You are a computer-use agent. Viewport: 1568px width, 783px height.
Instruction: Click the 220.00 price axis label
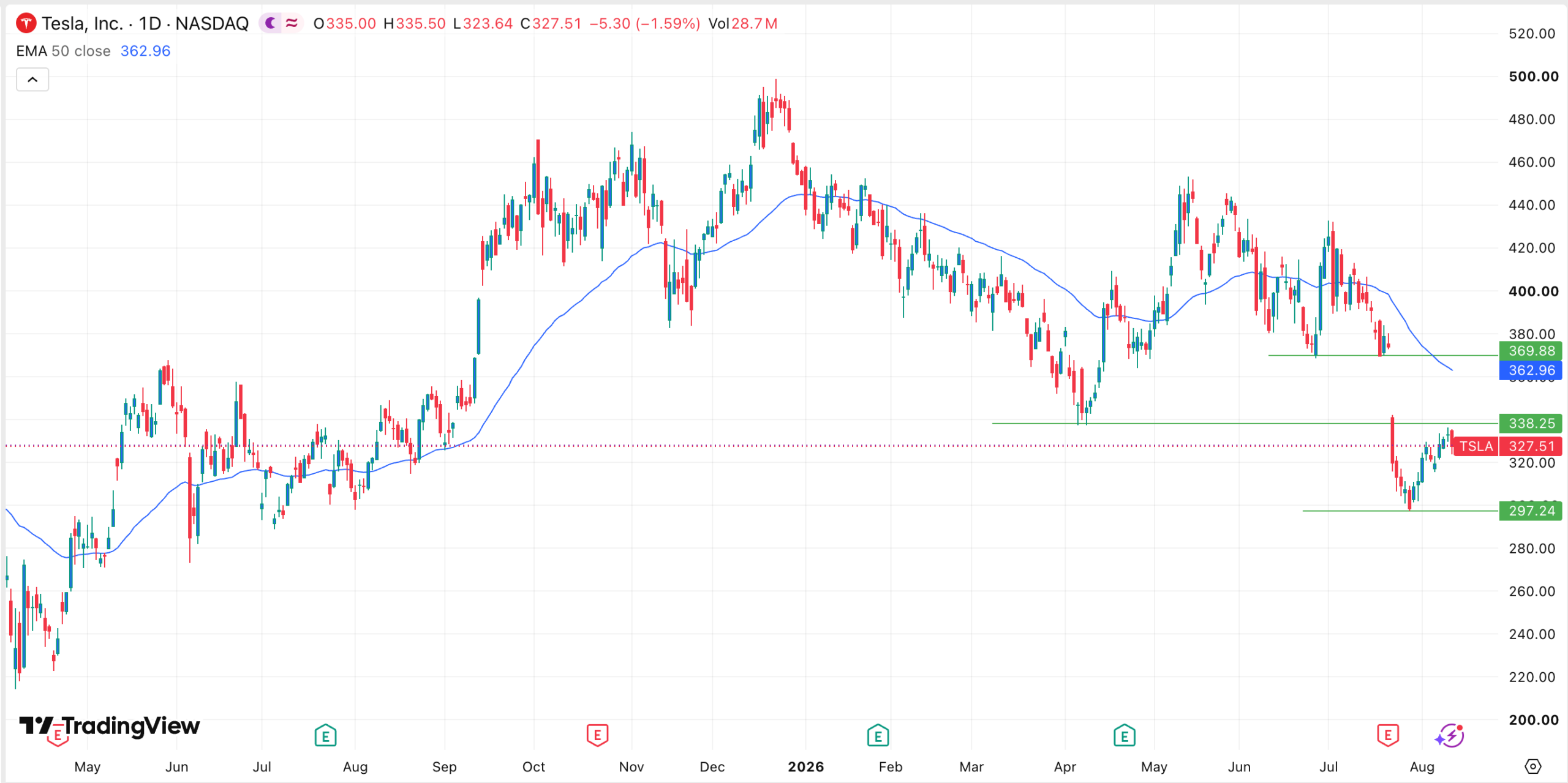click(1532, 677)
